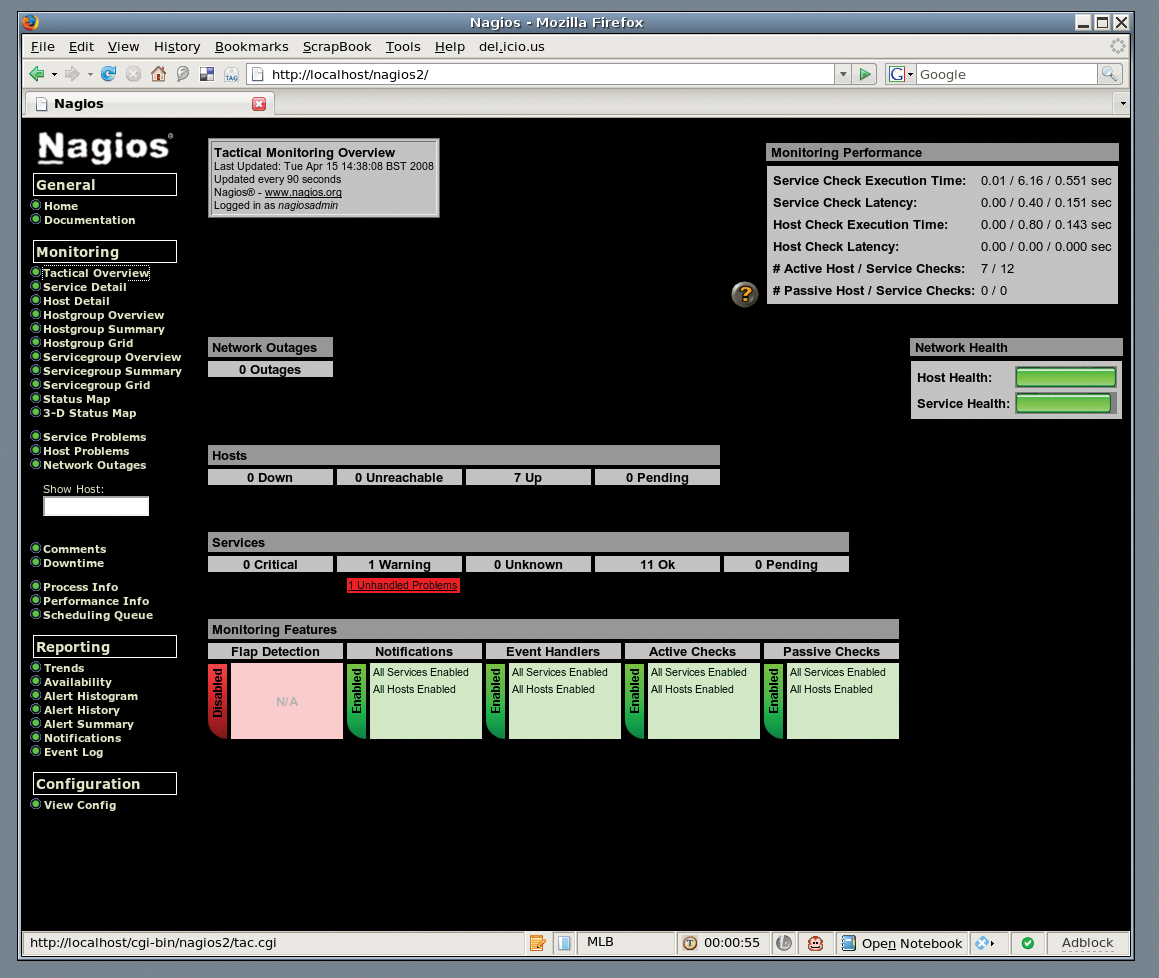Open the back button history dropdown arrow

tap(54, 75)
